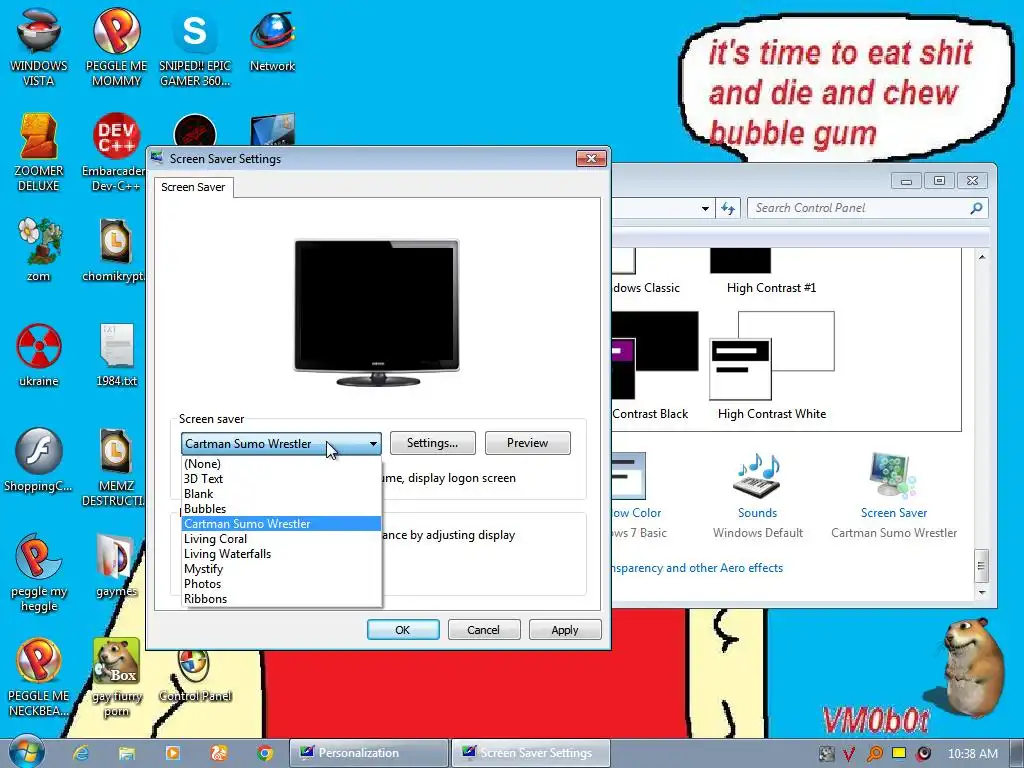Choose Mystify from the screen saver list
Image resolution: width=1024 pixels, height=768 pixels.
coord(281,569)
